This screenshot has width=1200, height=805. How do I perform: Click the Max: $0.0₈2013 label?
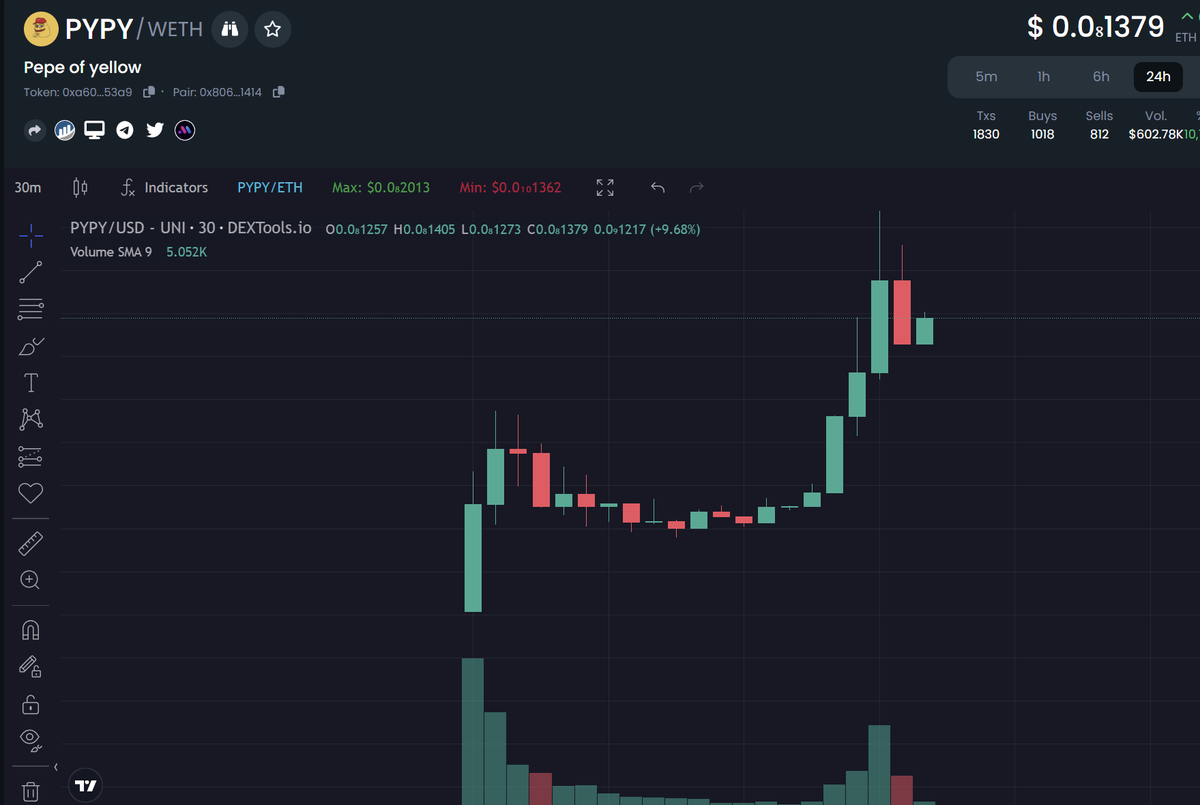(380, 187)
